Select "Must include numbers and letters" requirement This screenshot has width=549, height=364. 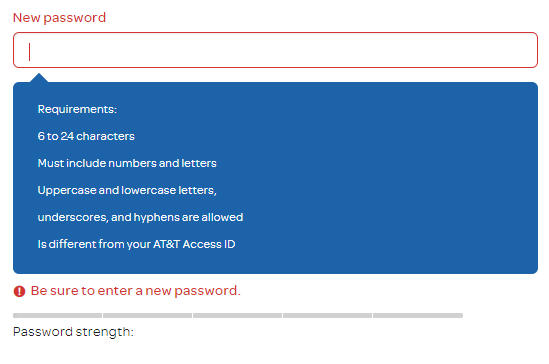(127, 163)
